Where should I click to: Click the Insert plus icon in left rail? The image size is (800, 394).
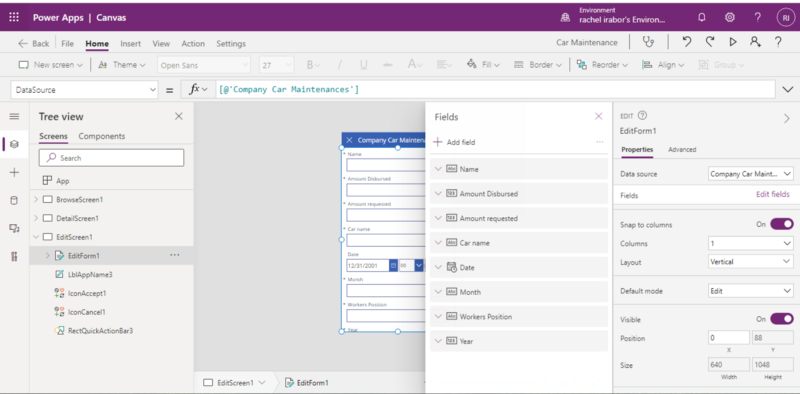(x=14, y=173)
